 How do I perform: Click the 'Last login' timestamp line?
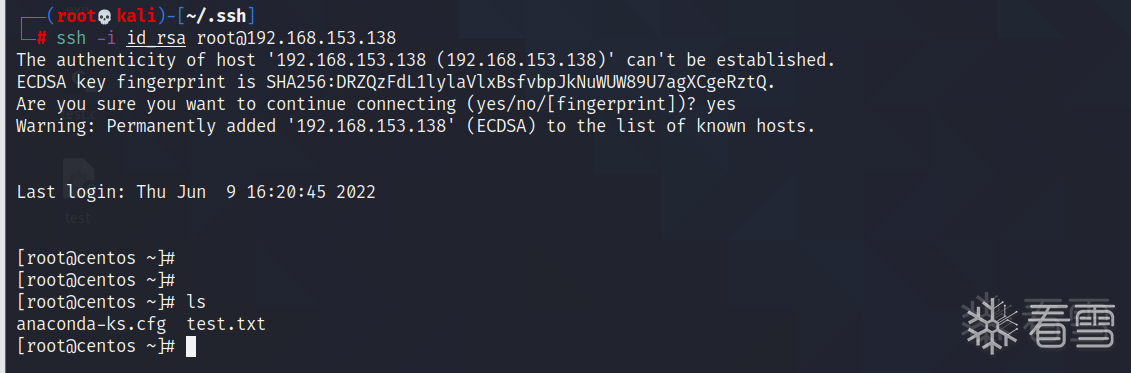click(196, 193)
